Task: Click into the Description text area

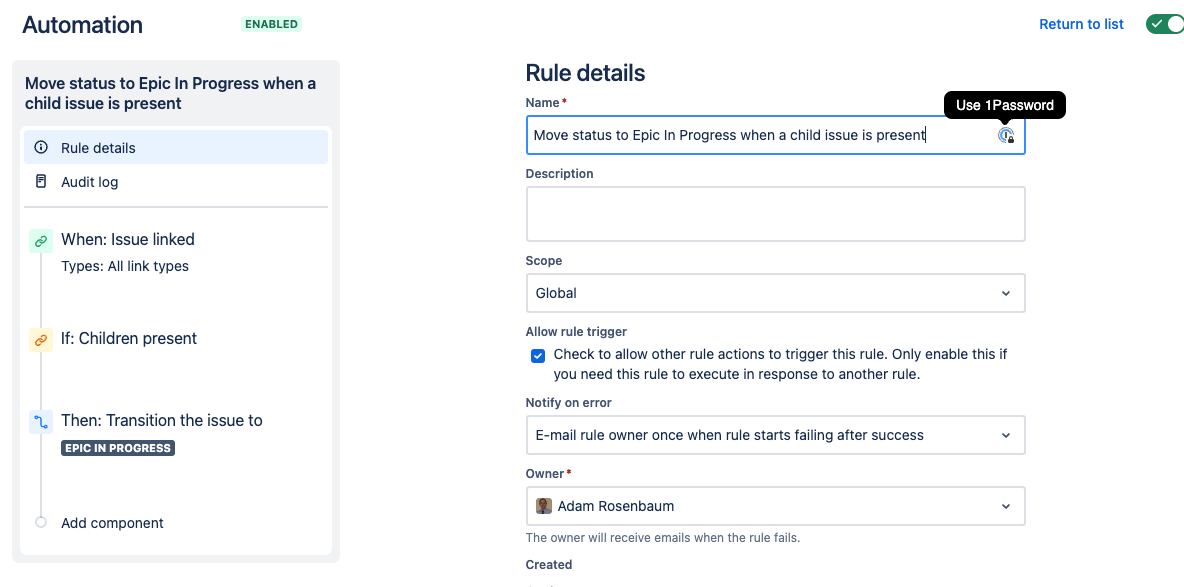Action: 775,214
